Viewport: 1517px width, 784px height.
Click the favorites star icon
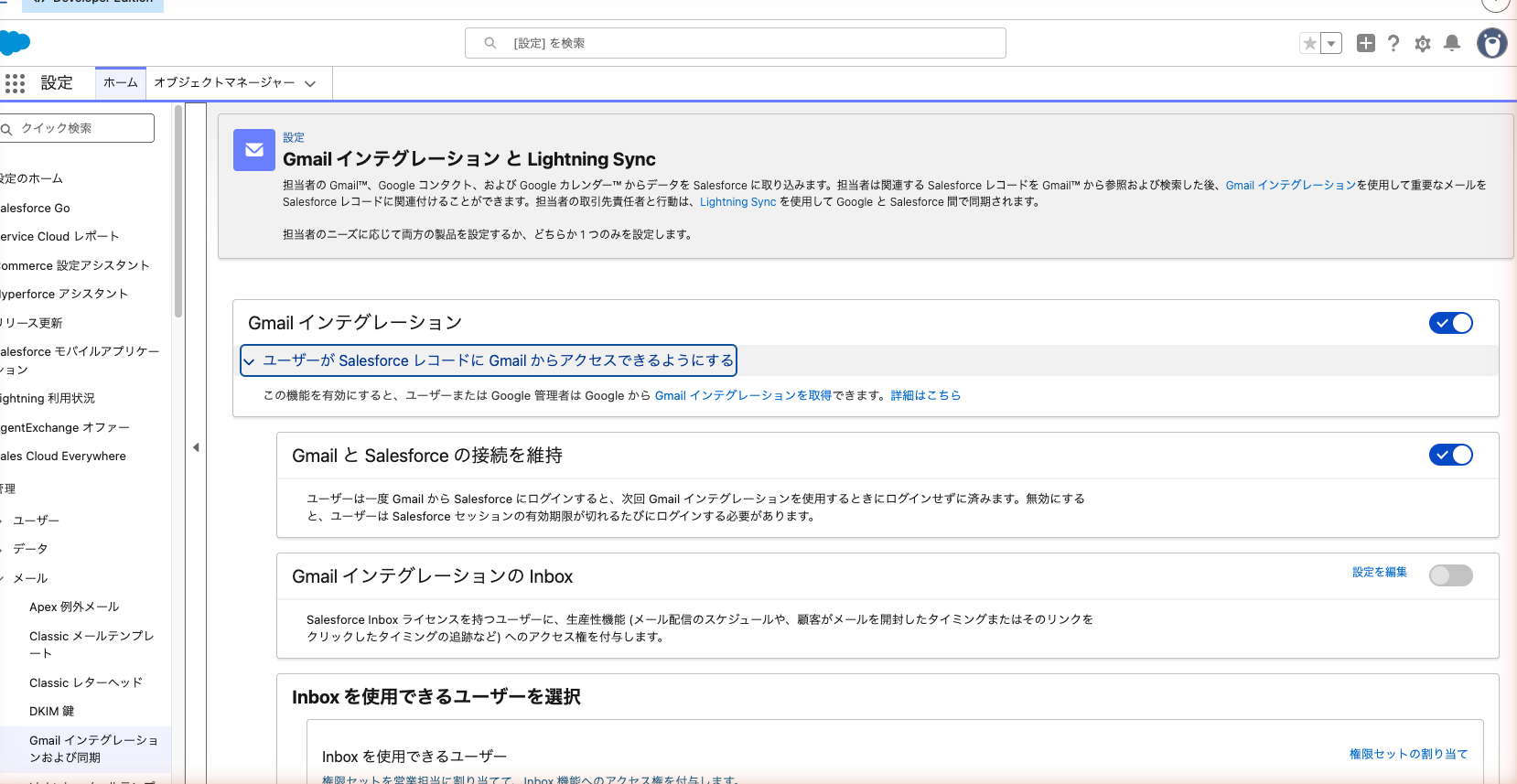click(x=1310, y=43)
